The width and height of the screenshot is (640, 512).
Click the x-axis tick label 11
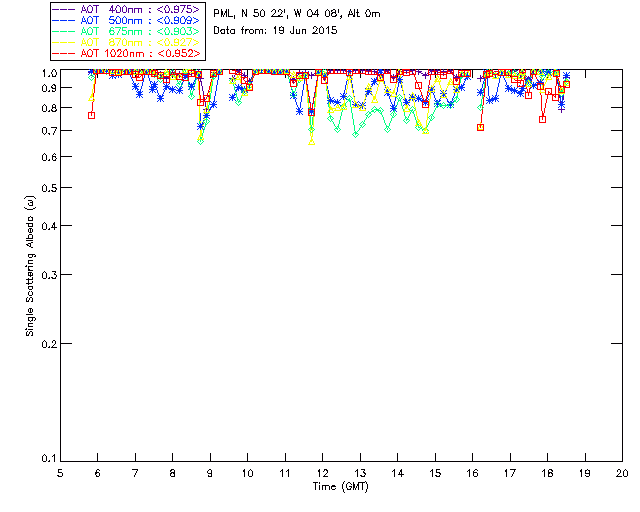[x=285, y=473]
